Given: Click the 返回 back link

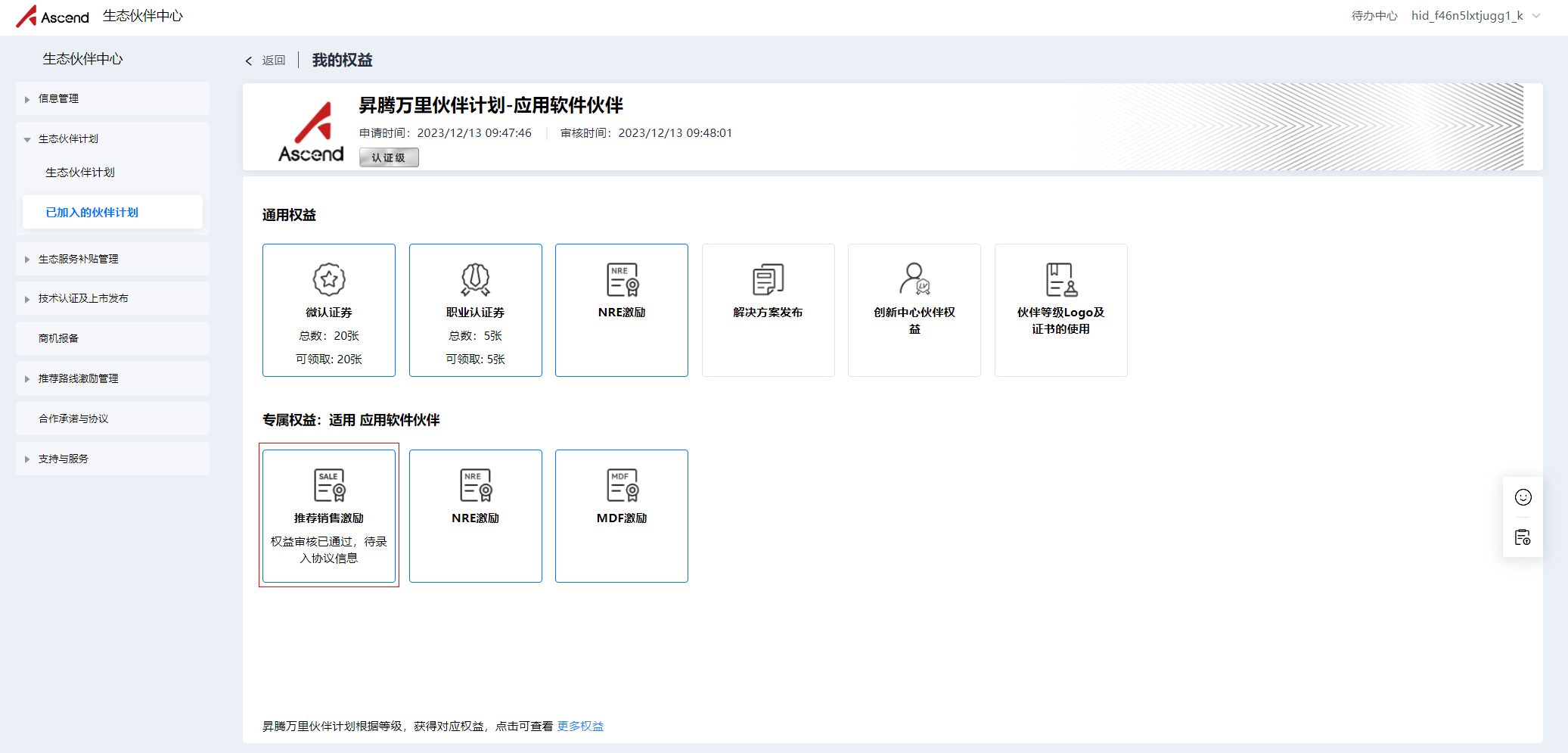Looking at the screenshot, I should click(x=274, y=61).
